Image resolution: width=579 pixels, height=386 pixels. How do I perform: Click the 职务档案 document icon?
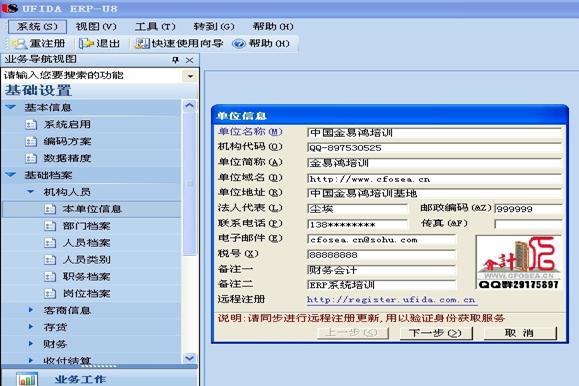(50, 277)
